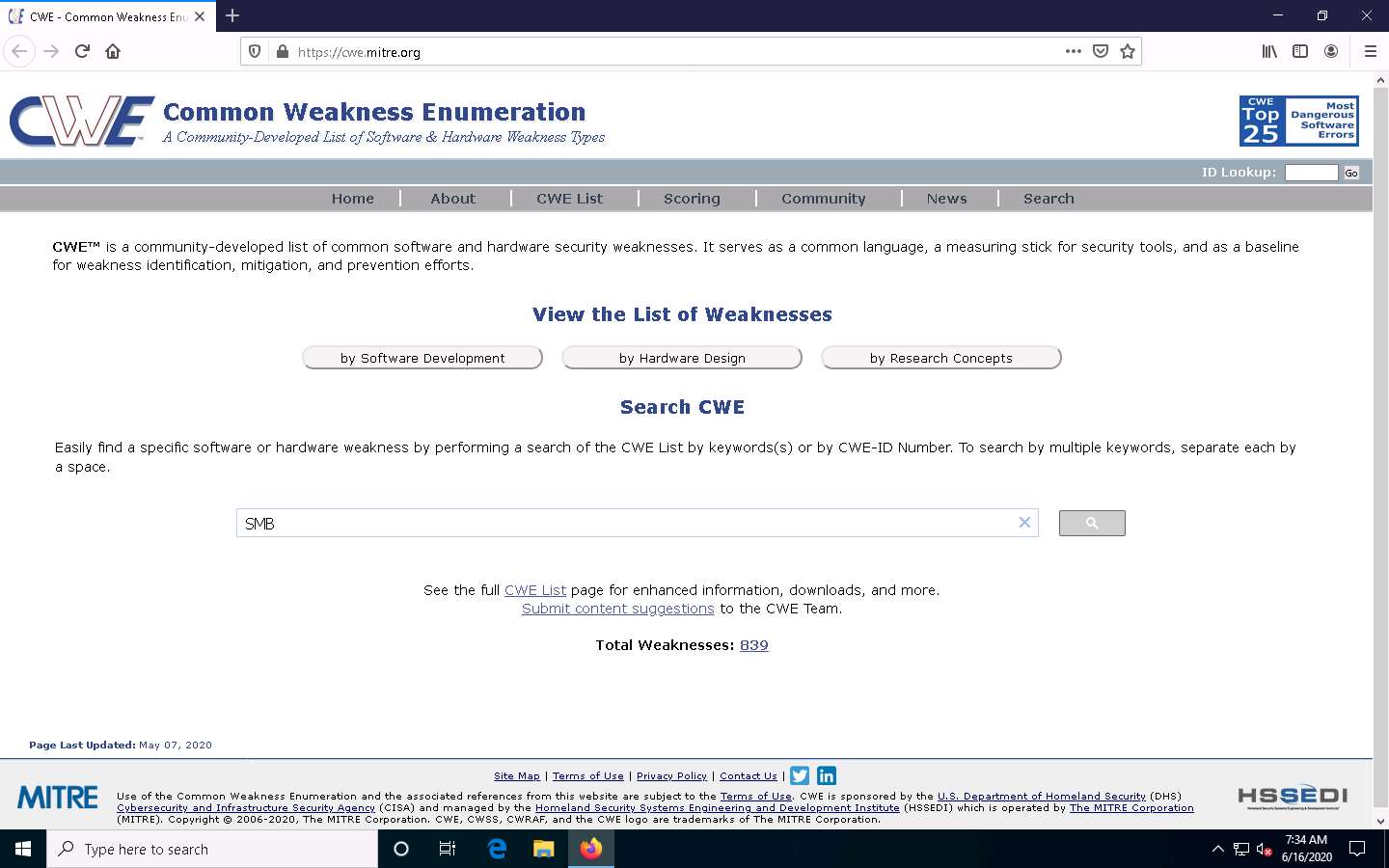Open the tracking protection shield icon
Image resolution: width=1389 pixels, height=868 pixels.
click(x=255, y=51)
